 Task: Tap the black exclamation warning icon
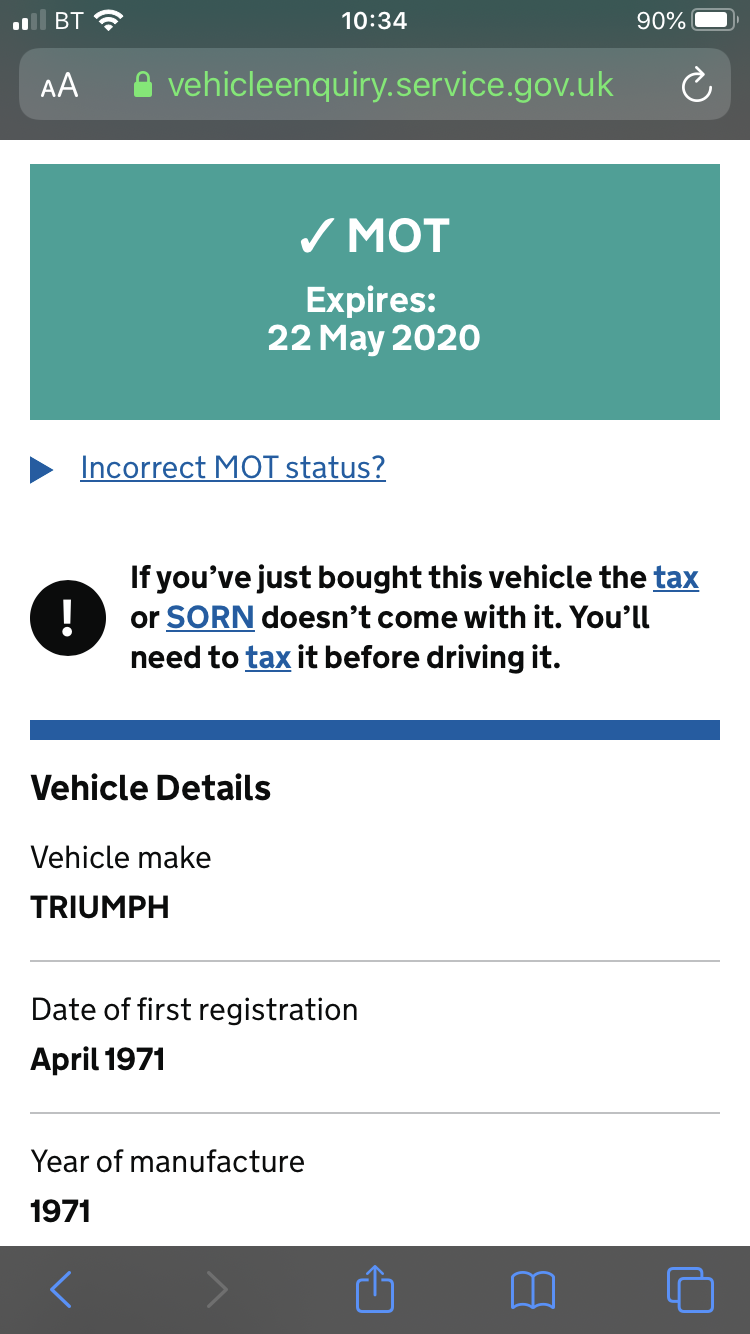(68, 618)
